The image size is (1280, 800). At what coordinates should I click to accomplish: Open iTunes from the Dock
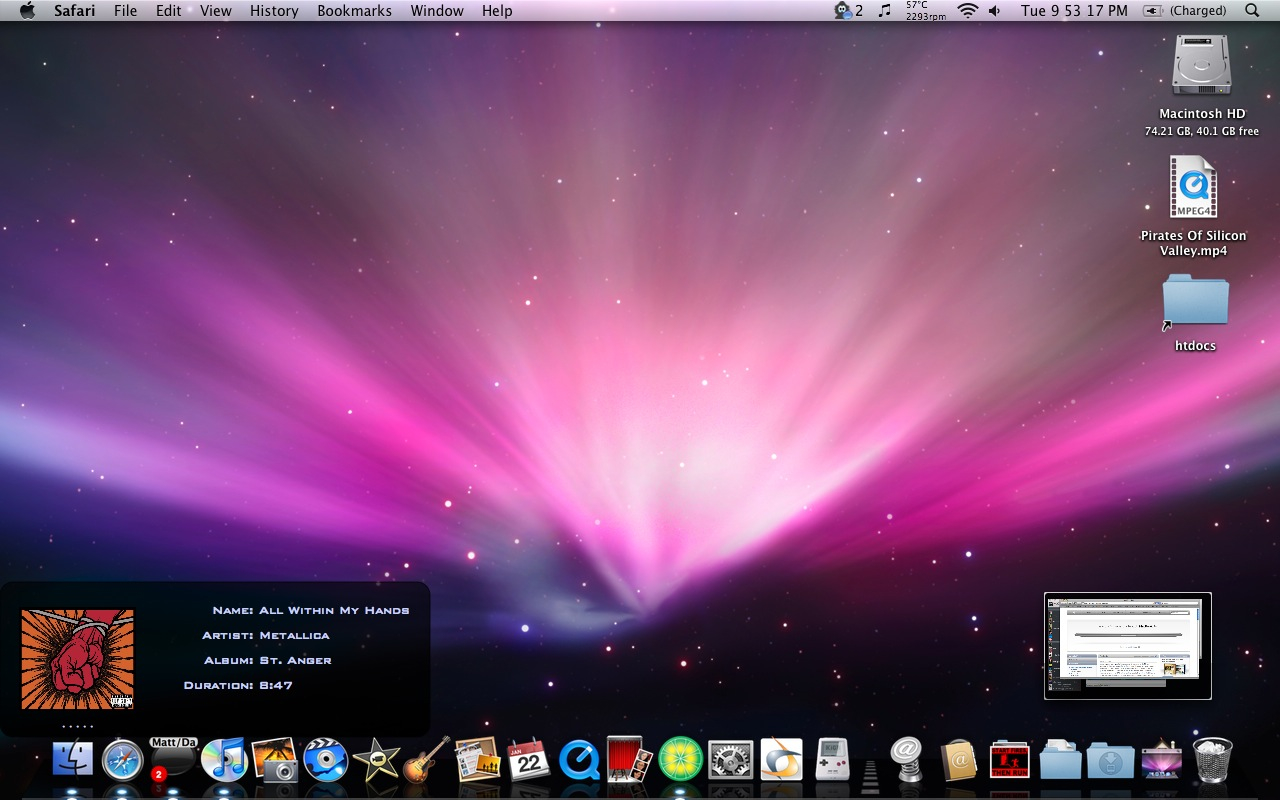(x=224, y=760)
